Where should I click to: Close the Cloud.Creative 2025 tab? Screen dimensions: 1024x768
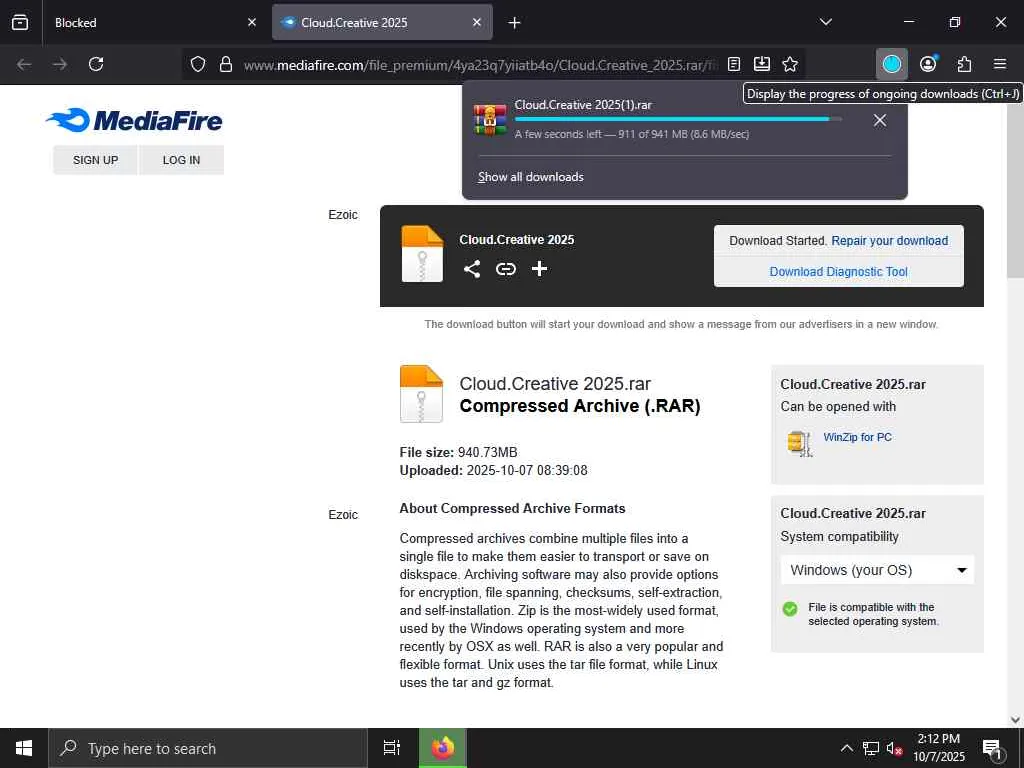[x=477, y=22]
